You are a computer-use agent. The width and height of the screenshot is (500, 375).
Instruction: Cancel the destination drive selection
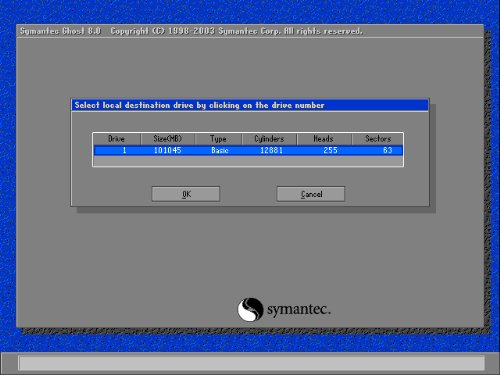point(311,194)
